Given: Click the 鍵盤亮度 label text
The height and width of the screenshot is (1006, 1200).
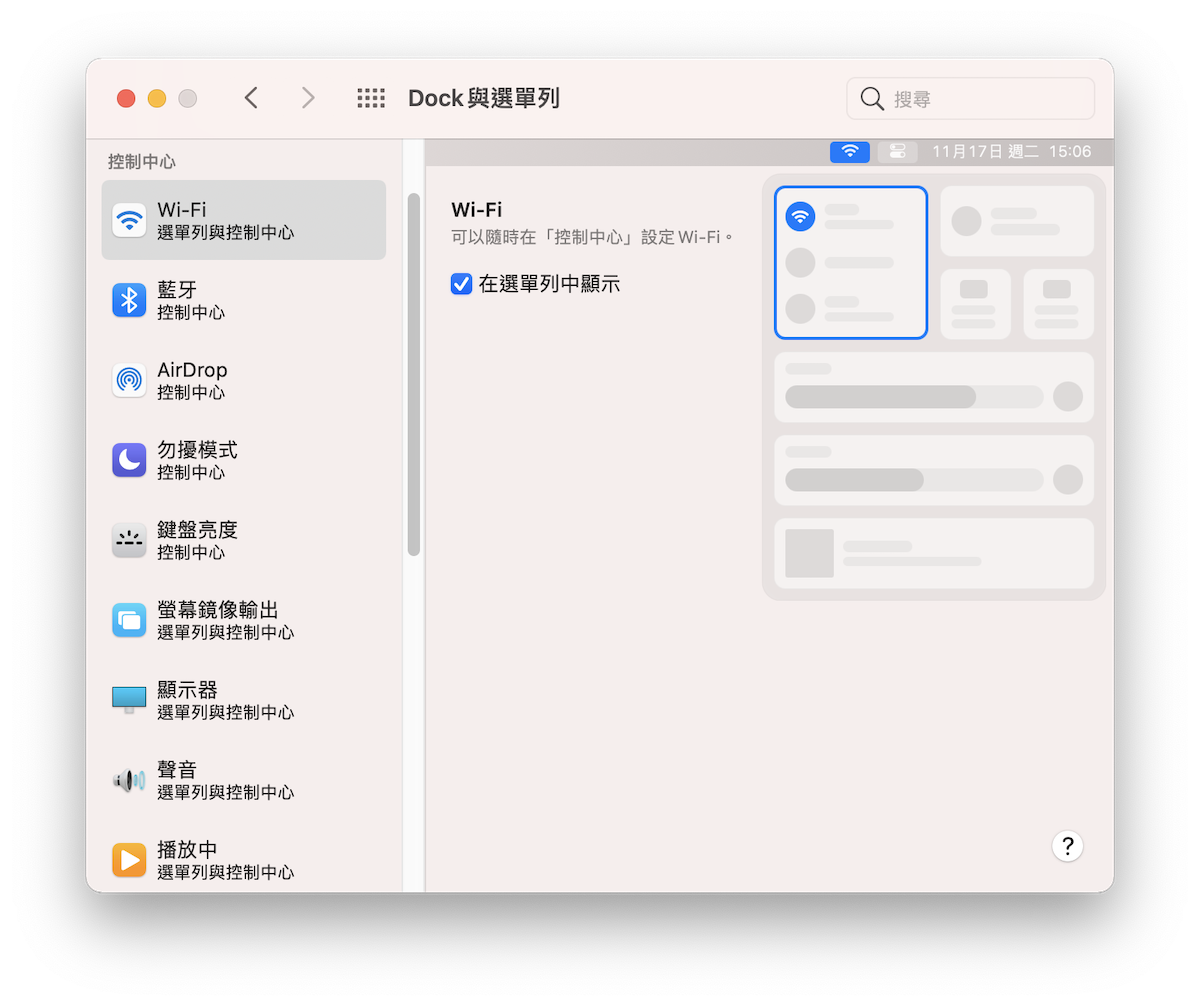Looking at the screenshot, I should click(x=197, y=530).
